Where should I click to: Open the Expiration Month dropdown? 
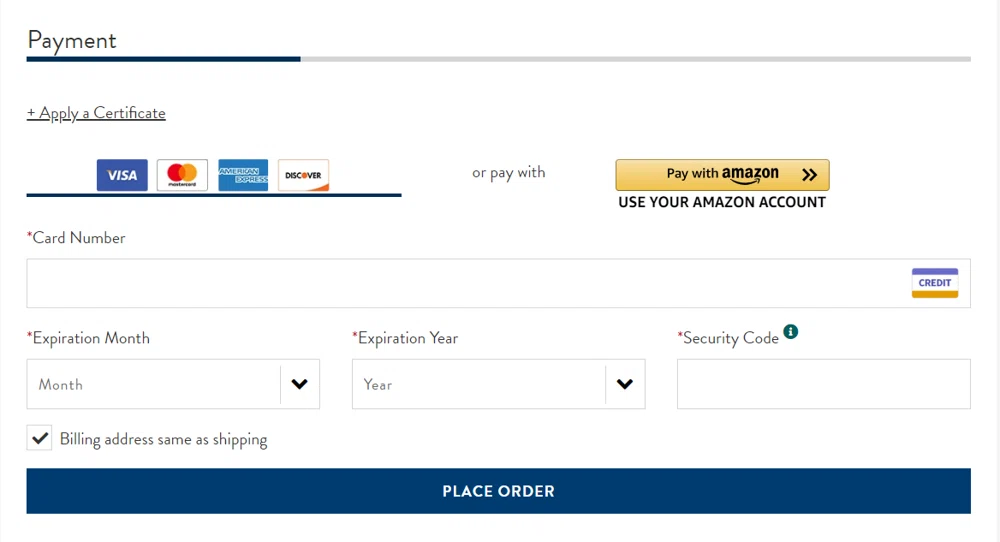coord(155,384)
